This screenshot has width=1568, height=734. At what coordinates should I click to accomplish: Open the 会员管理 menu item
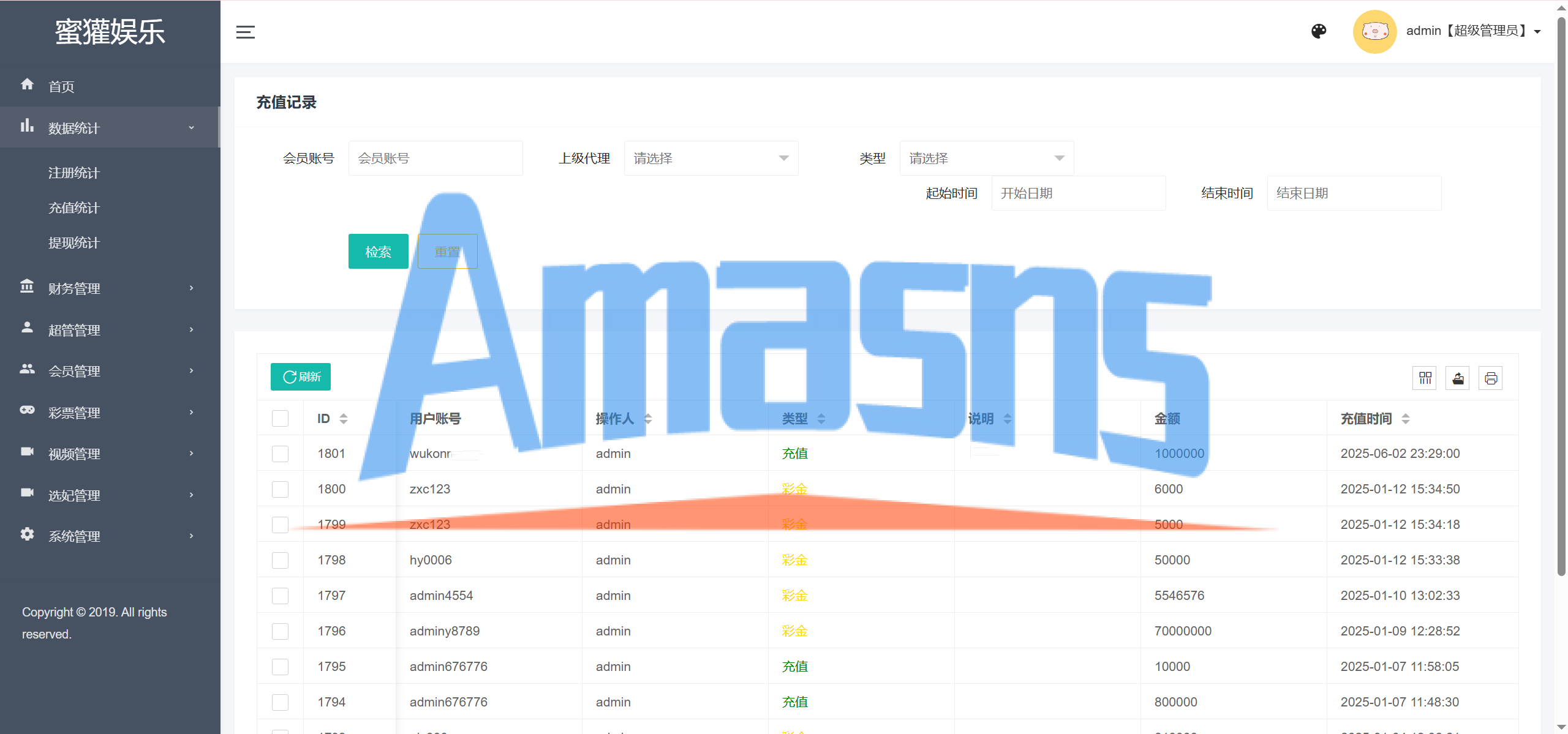click(110, 370)
